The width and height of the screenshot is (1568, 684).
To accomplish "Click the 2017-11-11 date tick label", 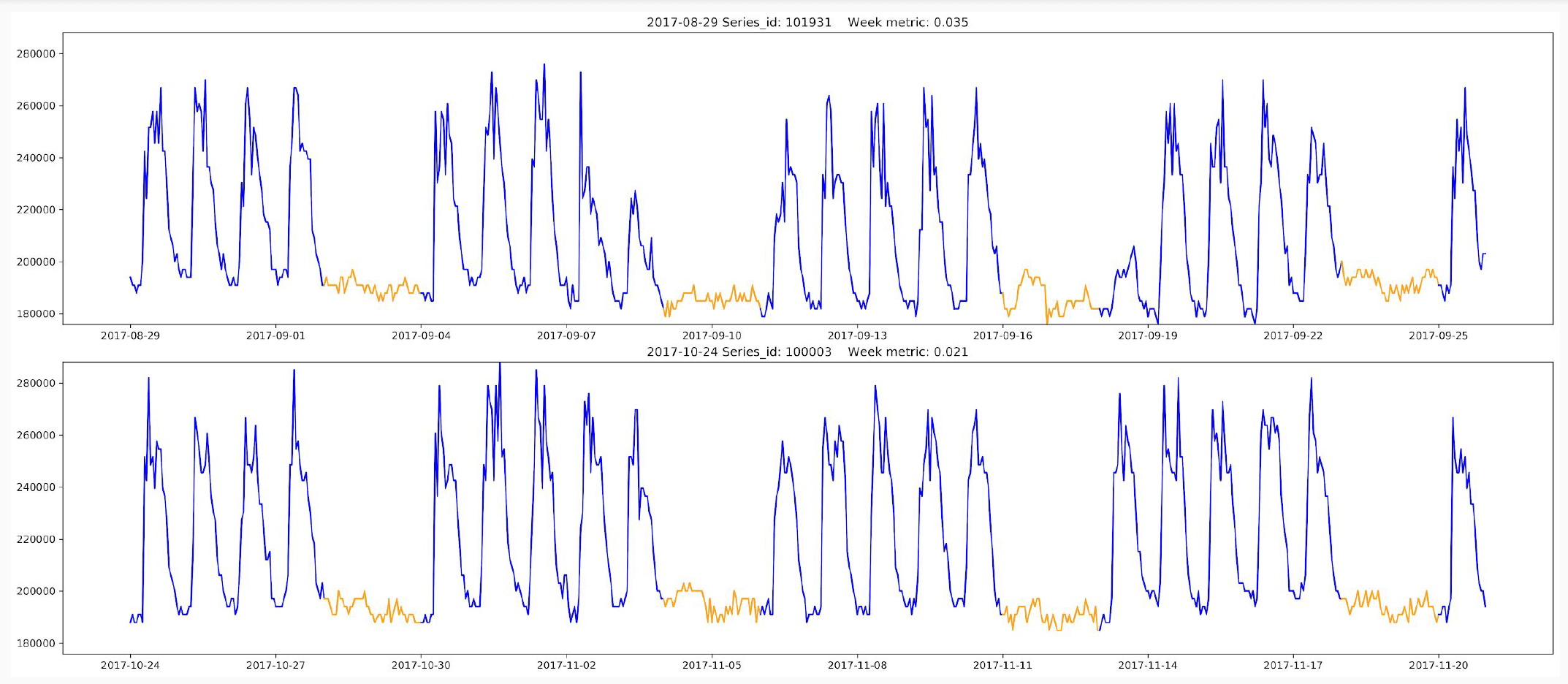I will pyautogui.click(x=1002, y=665).
